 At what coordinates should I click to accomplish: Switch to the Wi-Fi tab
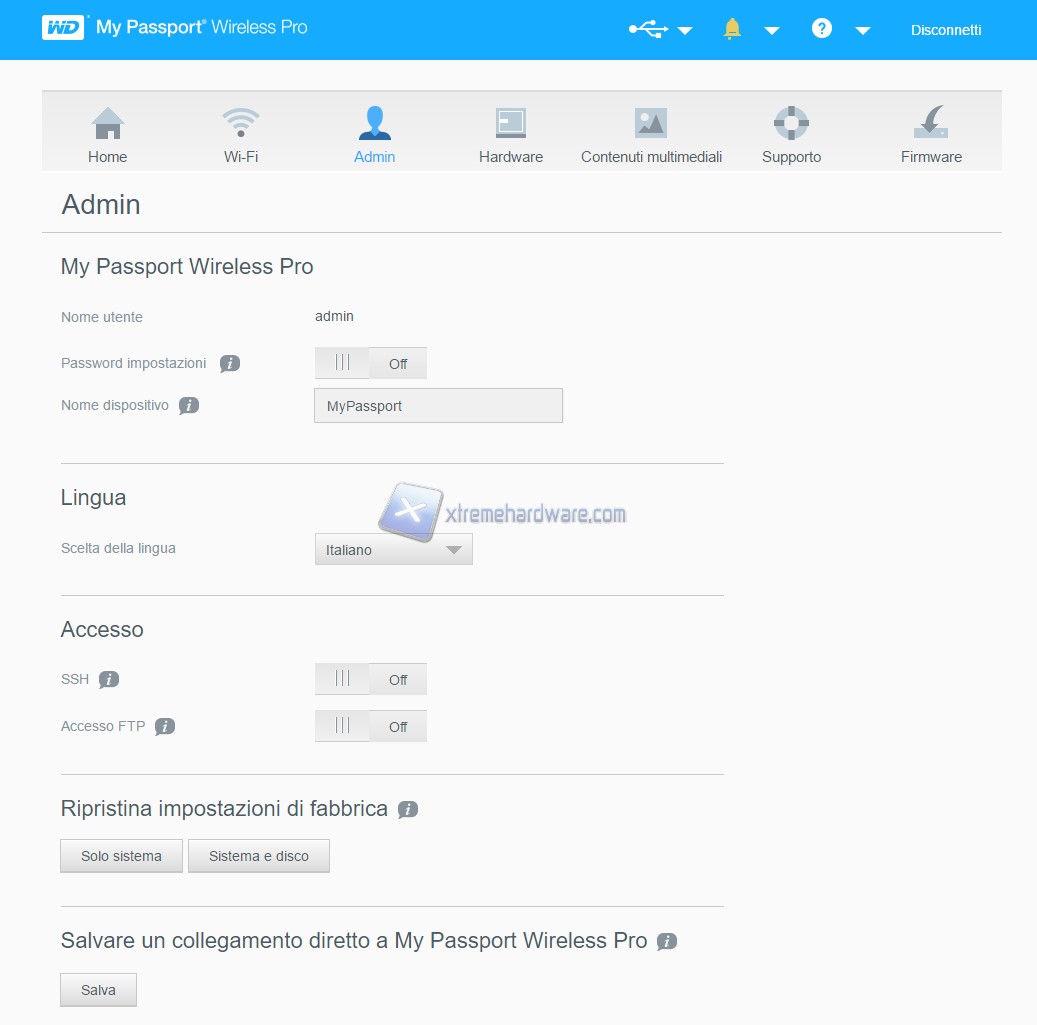pos(241,135)
